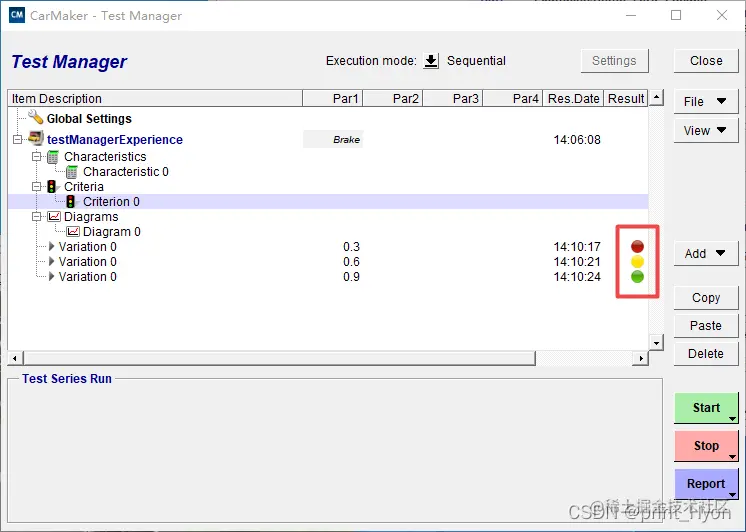This screenshot has width=746, height=532.
Task: Click the horizontal scrollbar thumb
Action: (x=279, y=358)
